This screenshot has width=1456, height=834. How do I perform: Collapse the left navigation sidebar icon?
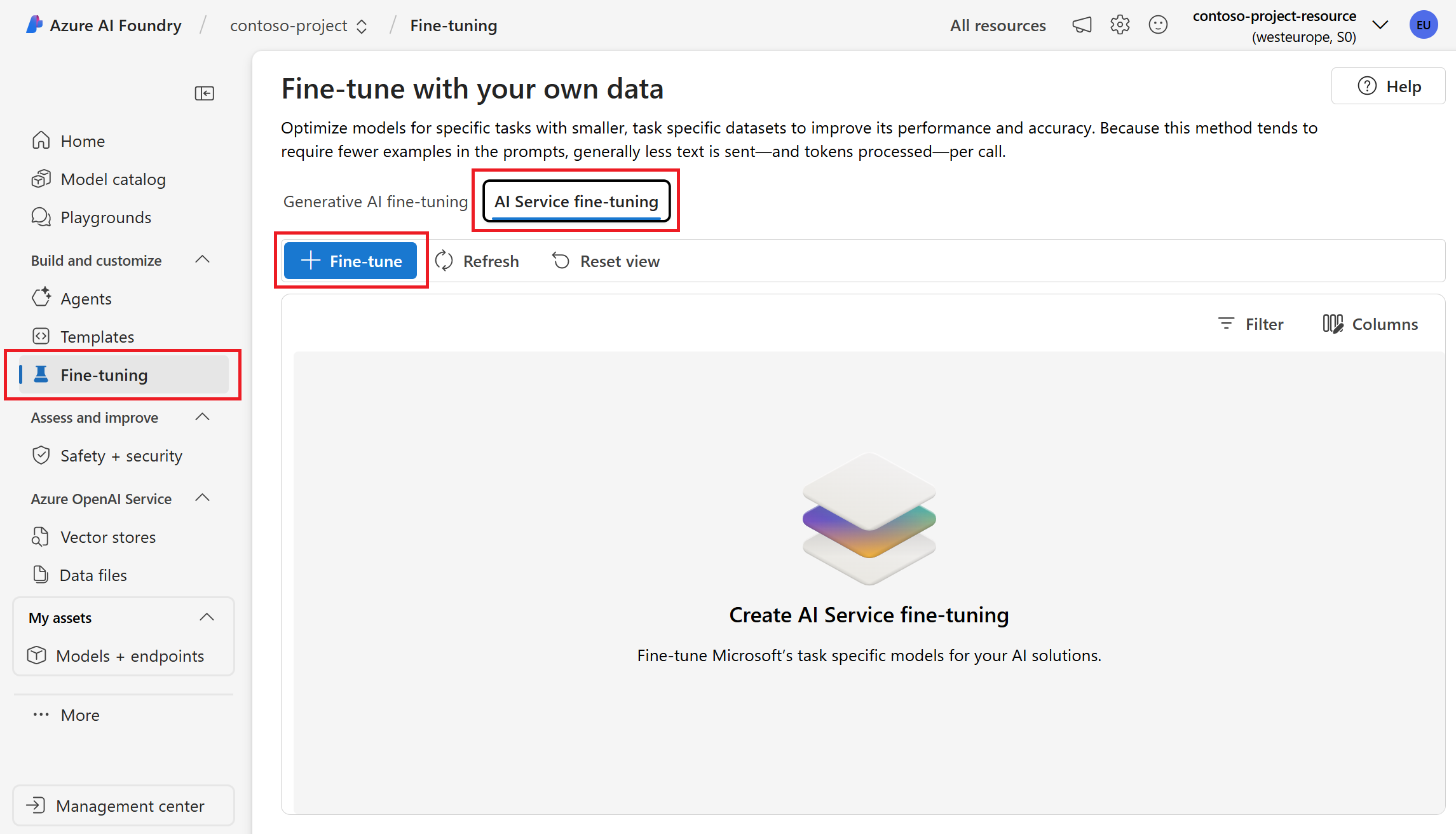[204, 93]
